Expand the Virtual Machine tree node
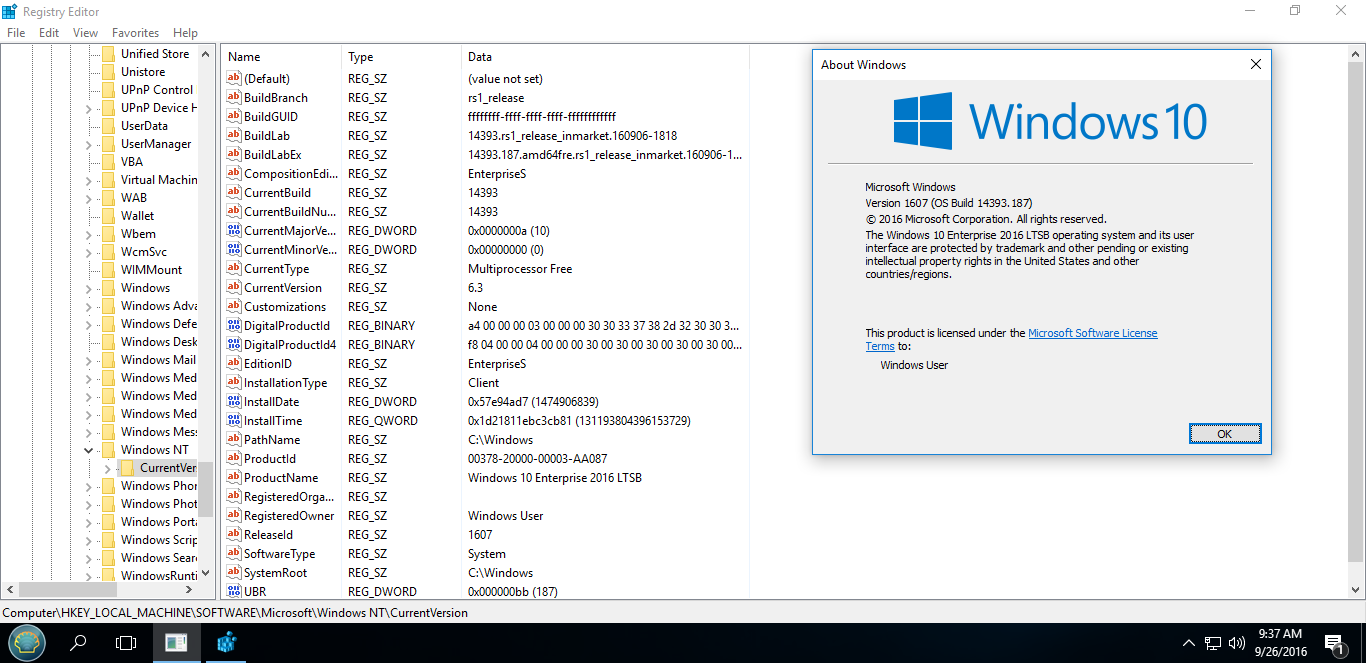 click(88, 180)
